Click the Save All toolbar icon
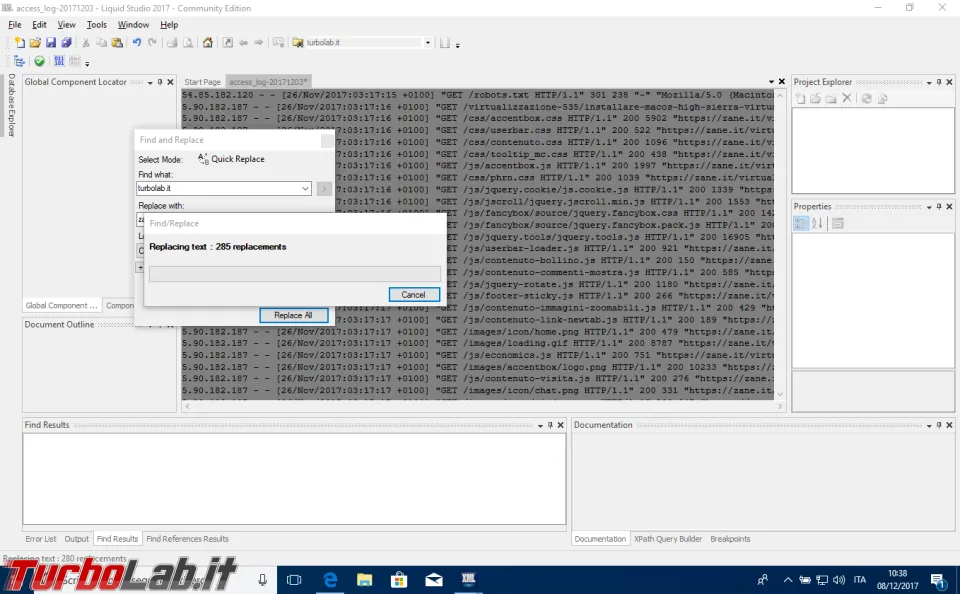 tap(66, 42)
